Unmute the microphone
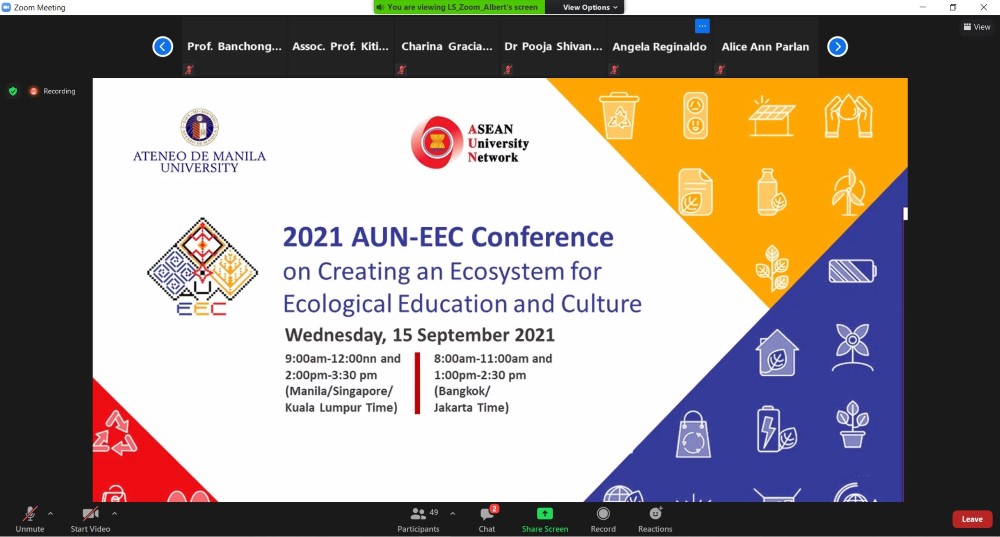Viewport: 1000px width, 537px height. click(30, 518)
